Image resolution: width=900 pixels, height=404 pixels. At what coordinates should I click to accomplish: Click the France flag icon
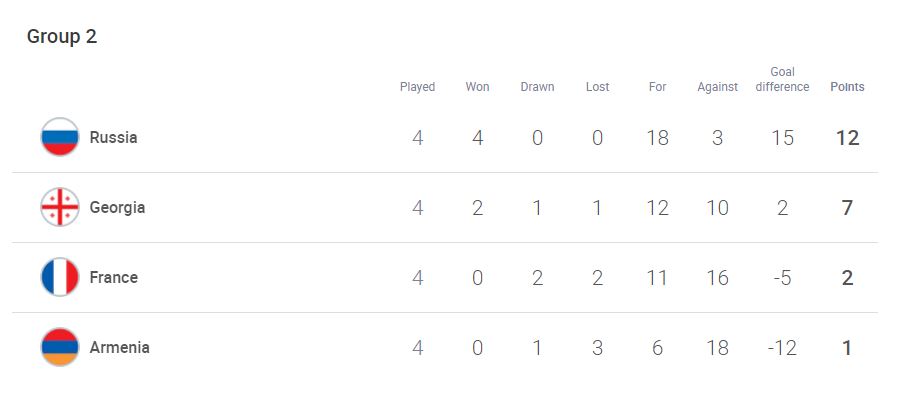[x=60, y=277]
